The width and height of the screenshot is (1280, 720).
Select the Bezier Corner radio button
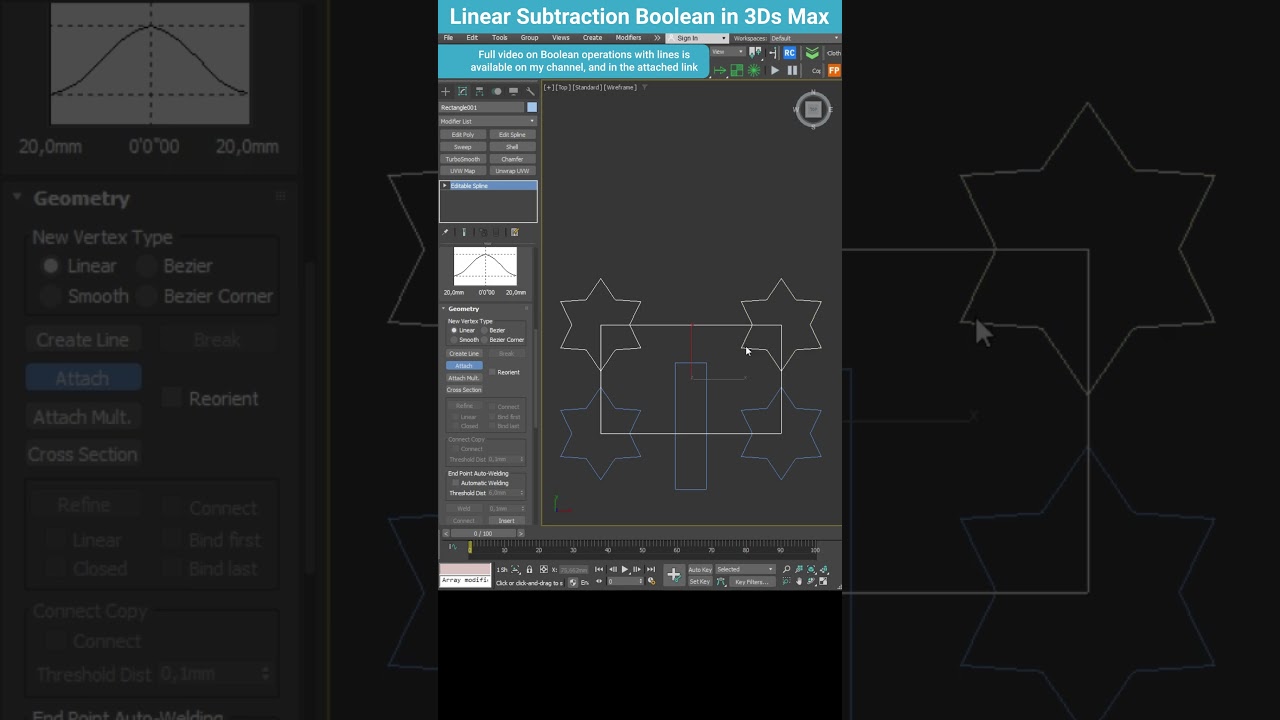[x=484, y=340]
